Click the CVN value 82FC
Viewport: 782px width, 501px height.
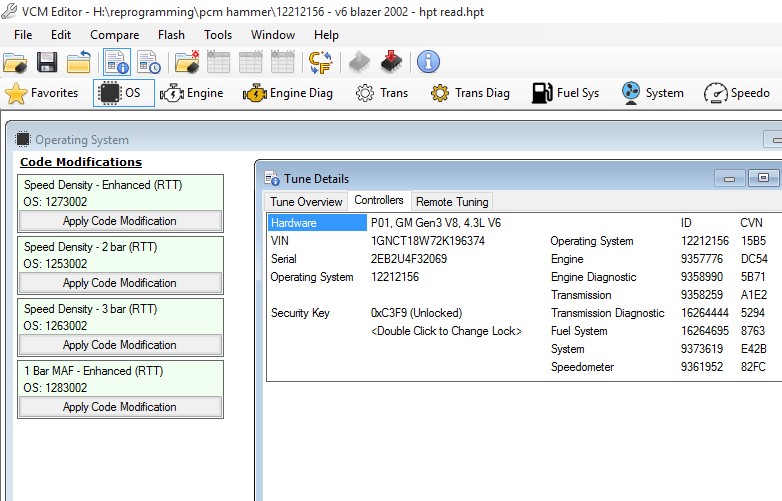click(x=753, y=366)
